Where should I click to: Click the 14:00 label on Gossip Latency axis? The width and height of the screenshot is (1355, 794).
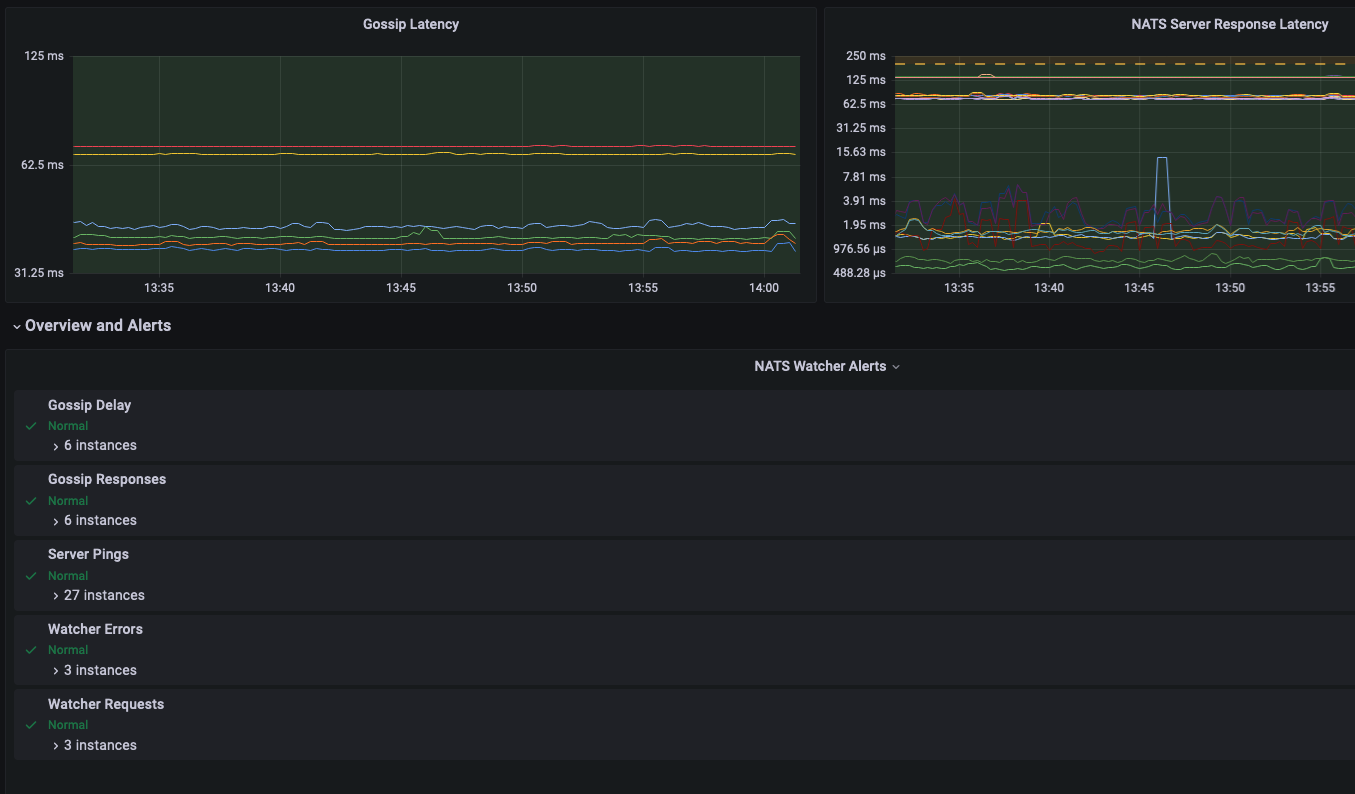(764, 288)
